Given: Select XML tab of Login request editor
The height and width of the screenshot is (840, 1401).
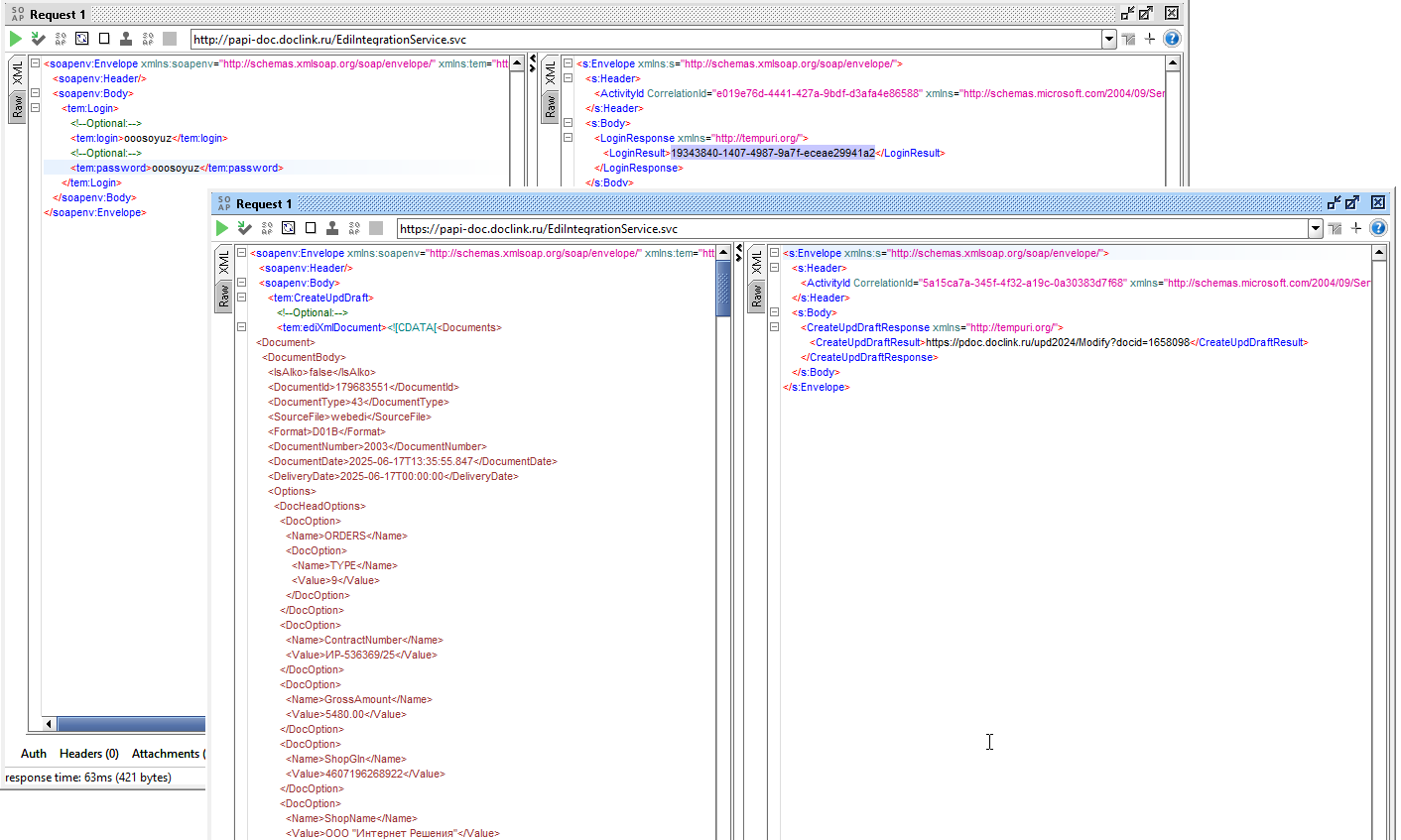Looking at the screenshot, I should (x=18, y=73).
